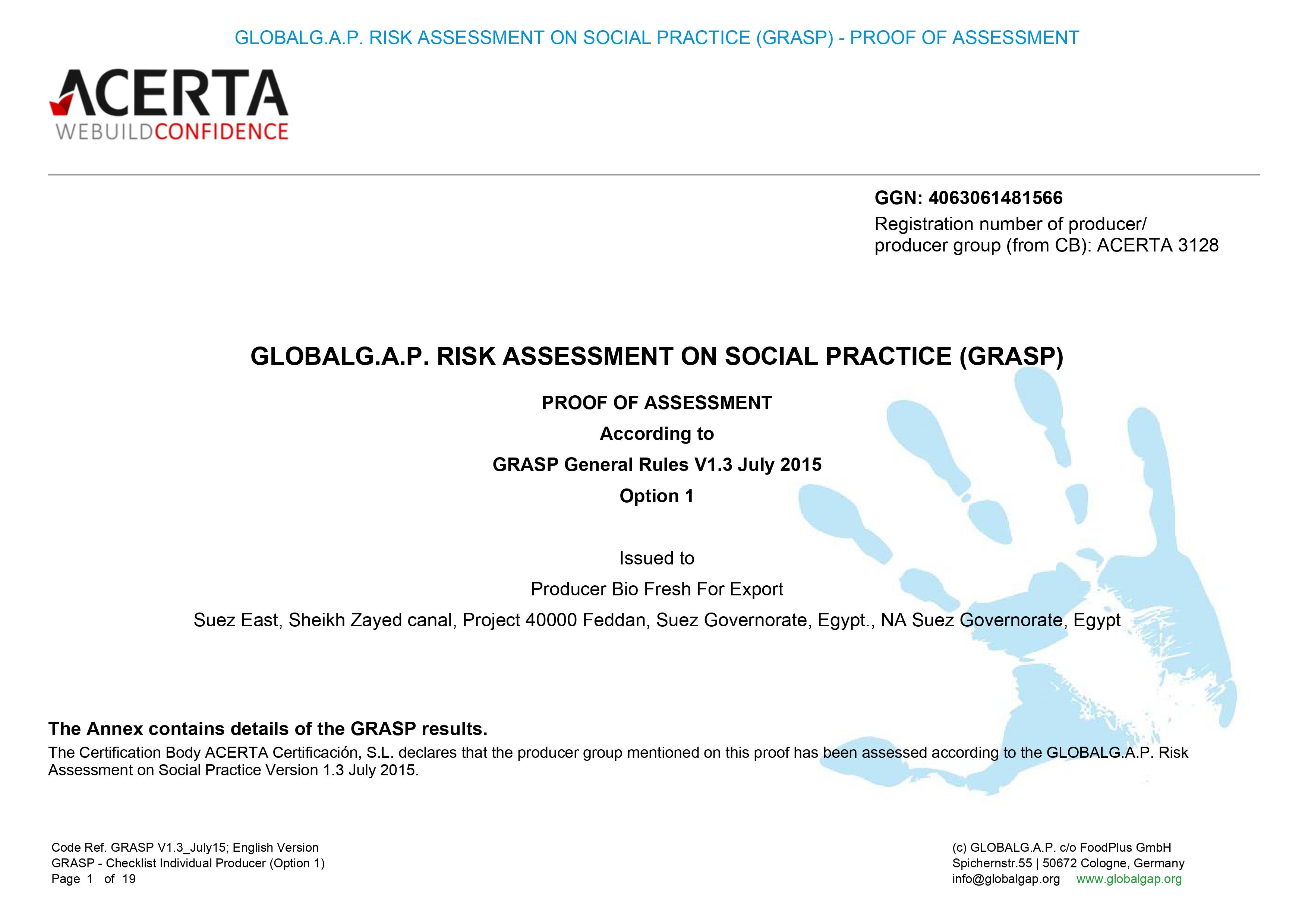Click the main GRASP heading
Screen dimensions: 1308x924
(656, 357)
